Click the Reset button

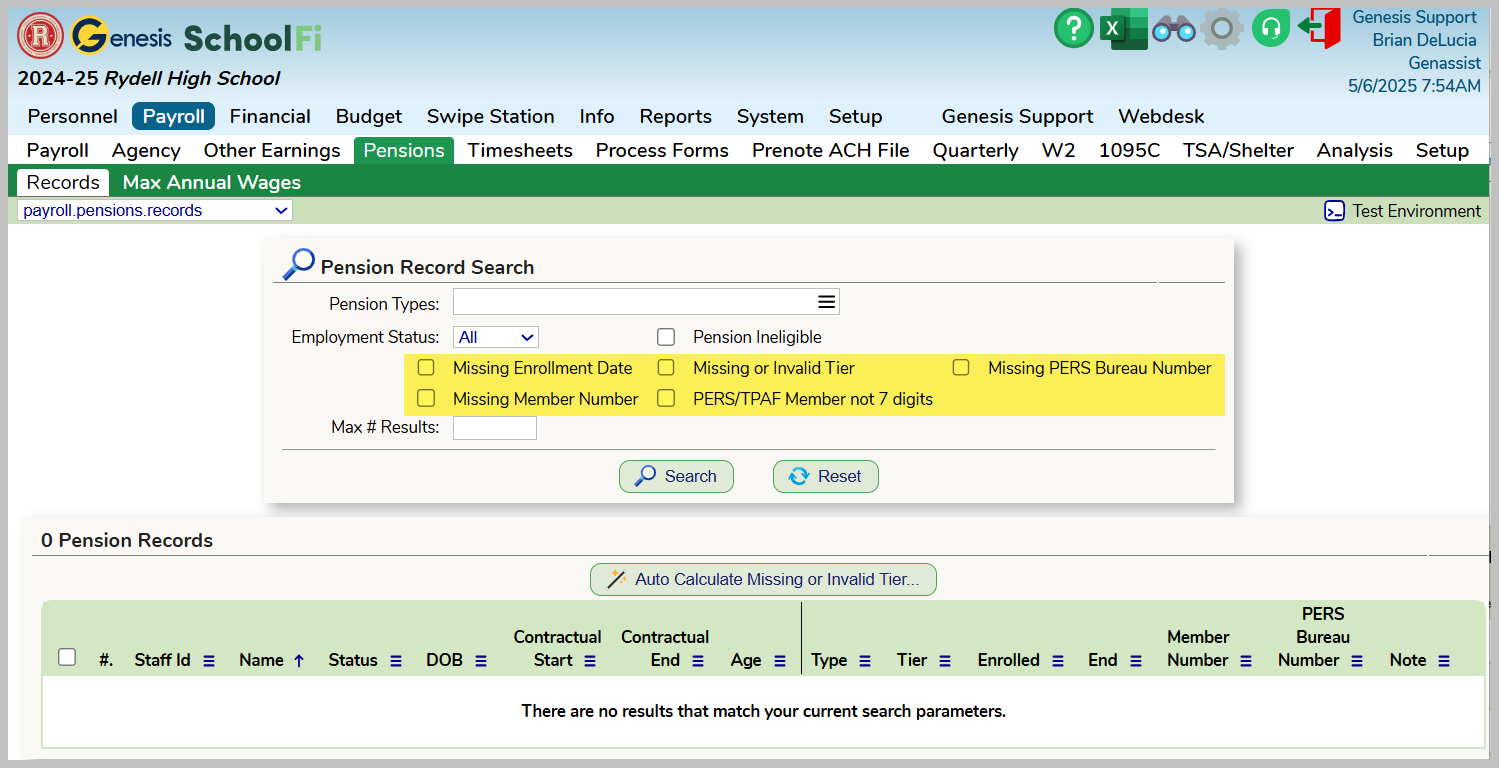[x=826, y=476]
